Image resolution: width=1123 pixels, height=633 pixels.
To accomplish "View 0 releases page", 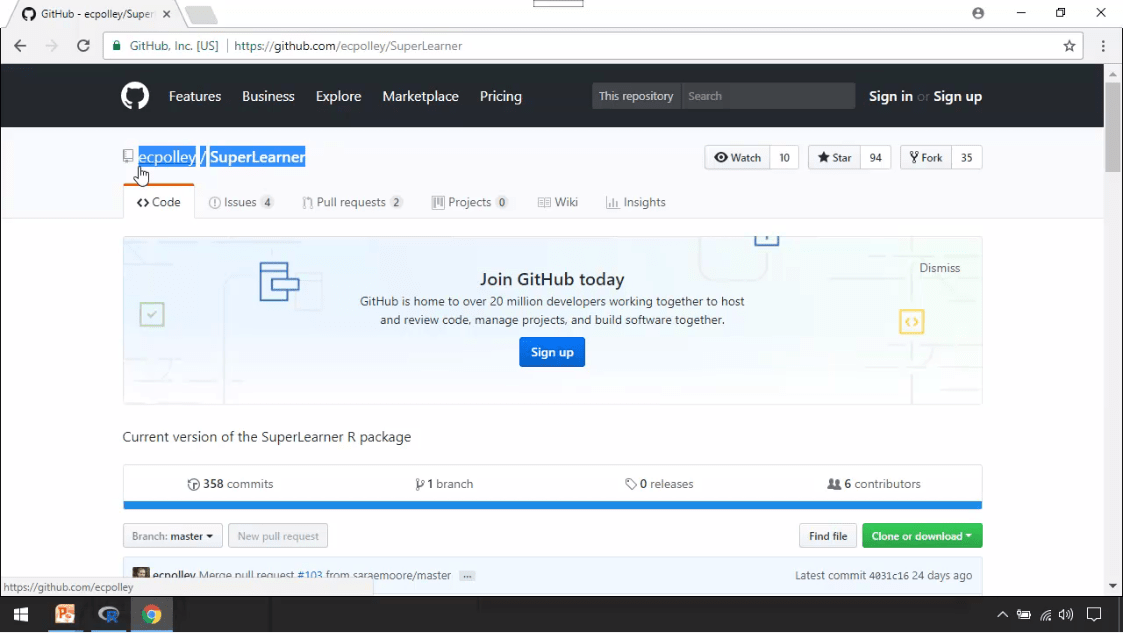I will (x=659, y=484).
